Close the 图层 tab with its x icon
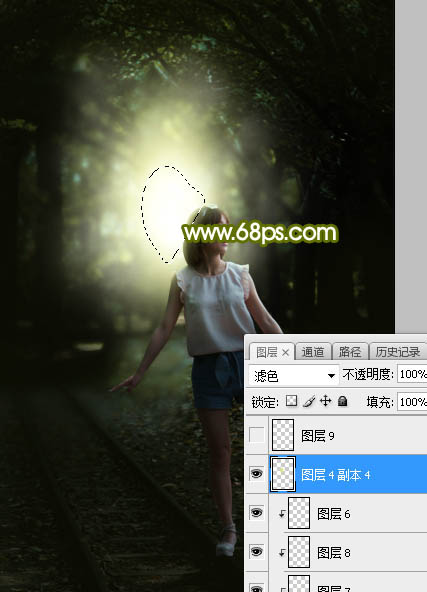The image size is (427, 592). pos(286,353)
